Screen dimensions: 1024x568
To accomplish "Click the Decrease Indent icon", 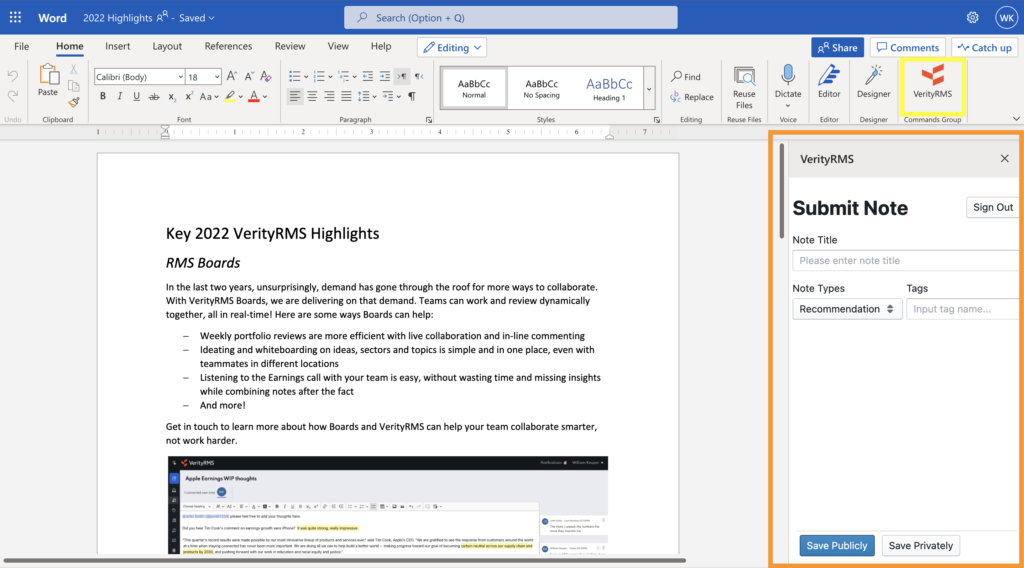I will pos(368,76).
